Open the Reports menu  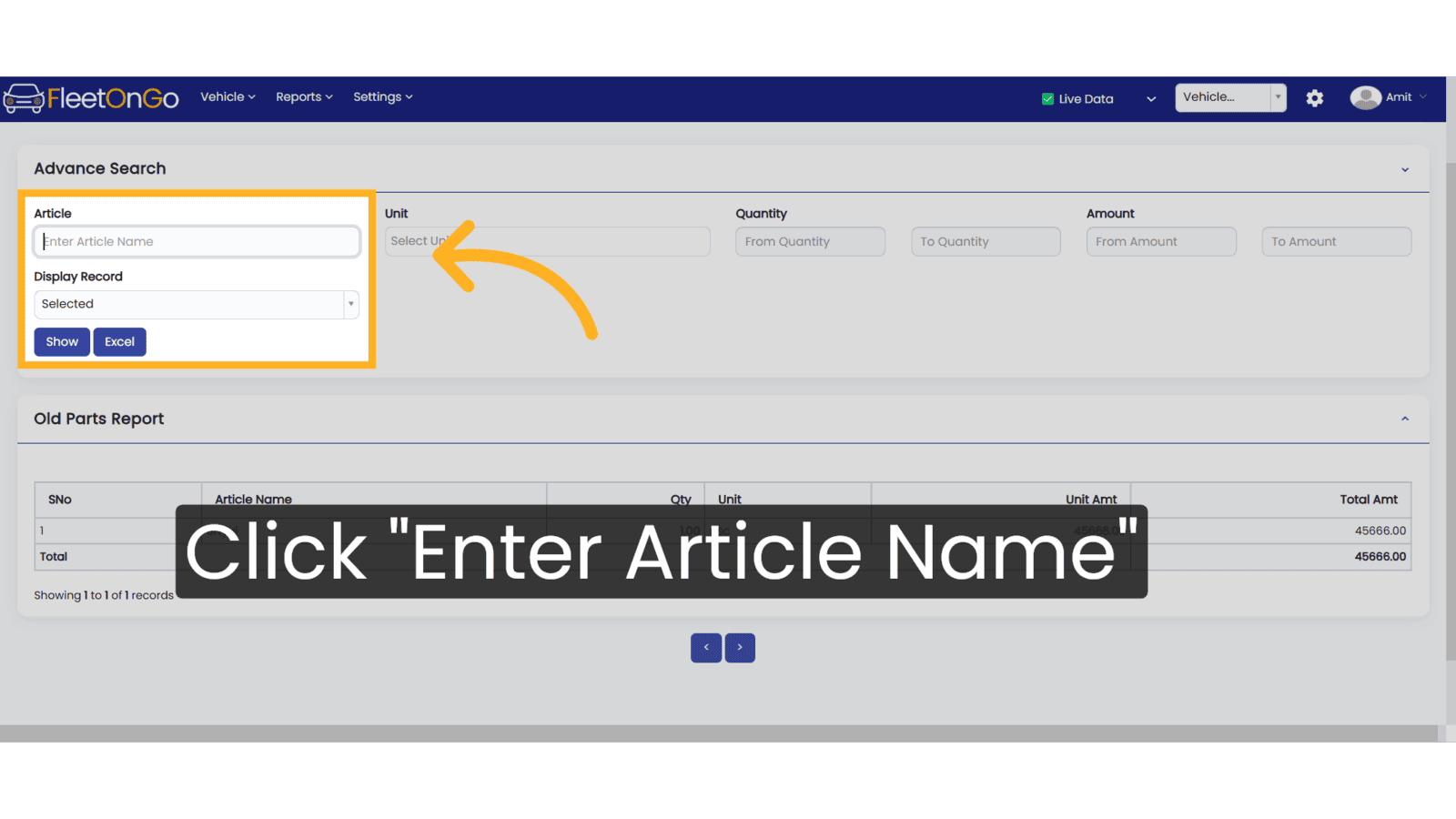click(304, 97)
